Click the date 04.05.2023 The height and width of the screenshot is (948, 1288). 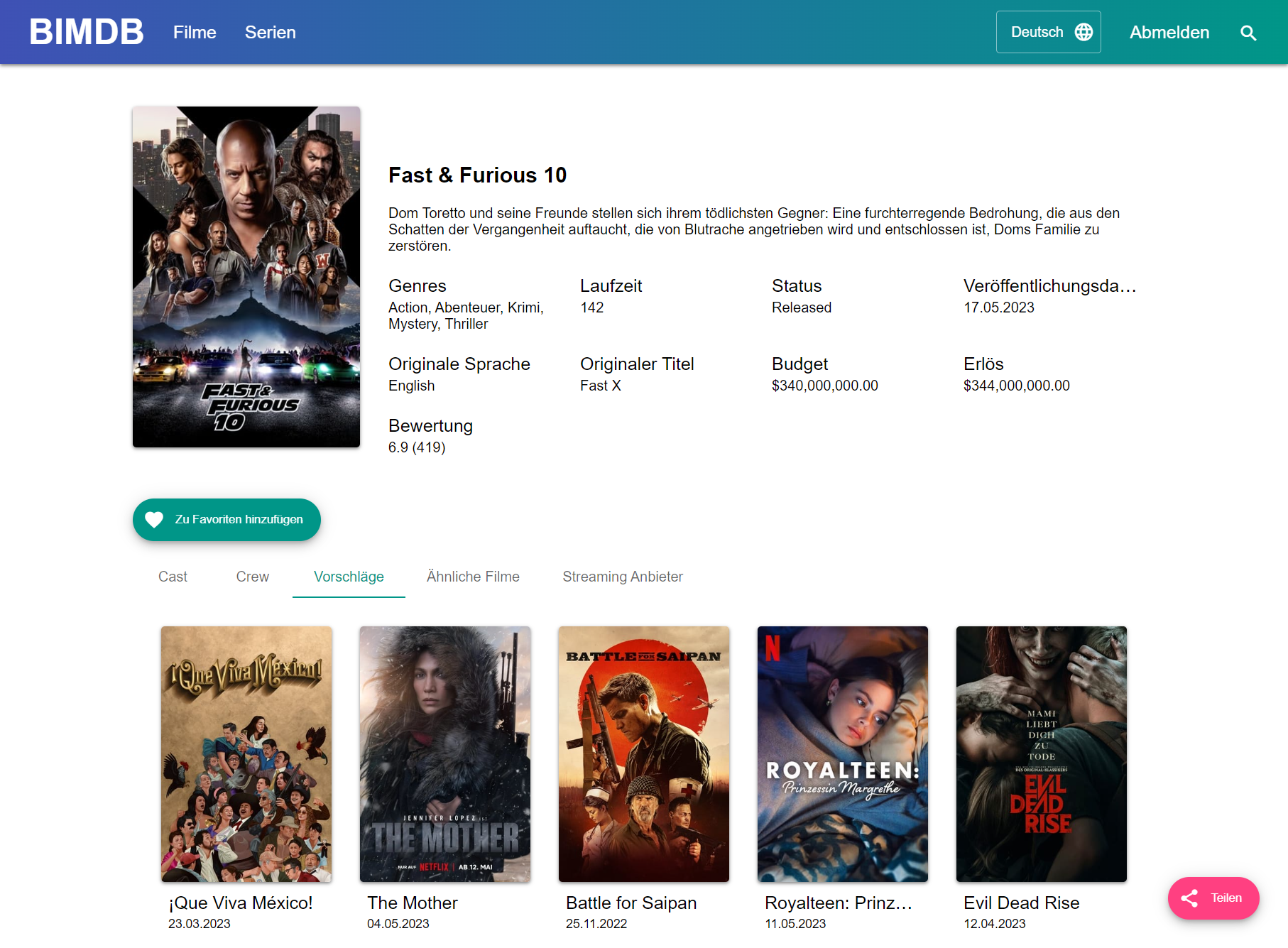(398, 924)
